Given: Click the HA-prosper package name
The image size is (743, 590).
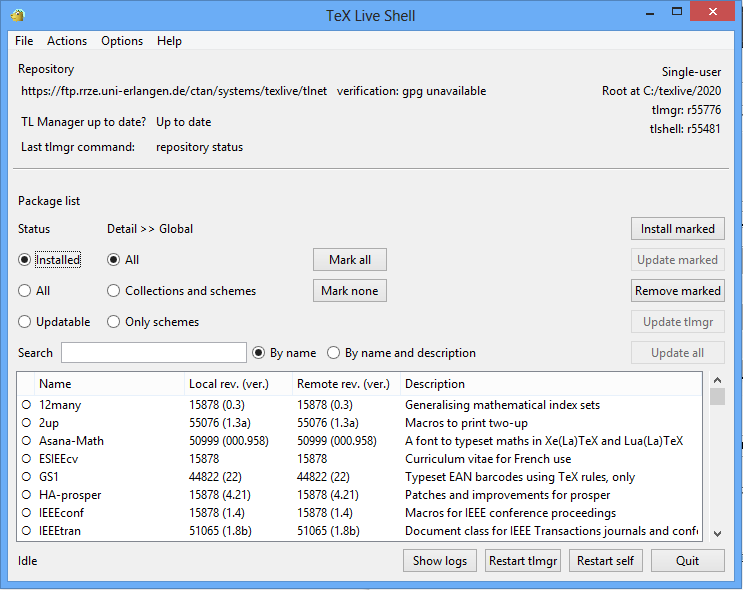Looking at the screenshot, I should click(70, 495).
